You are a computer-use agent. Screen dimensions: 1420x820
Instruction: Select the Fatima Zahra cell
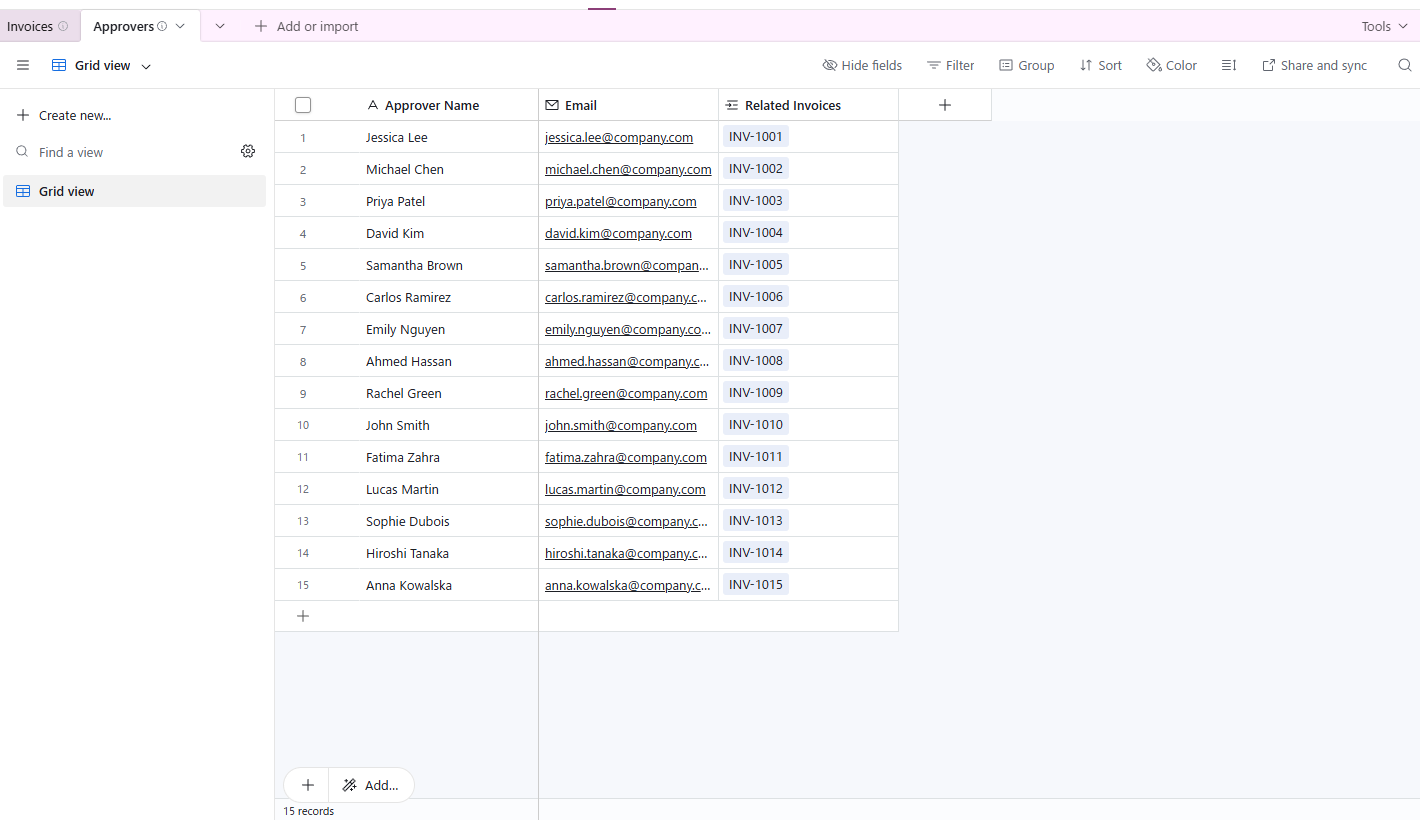(x=448, y=457)
